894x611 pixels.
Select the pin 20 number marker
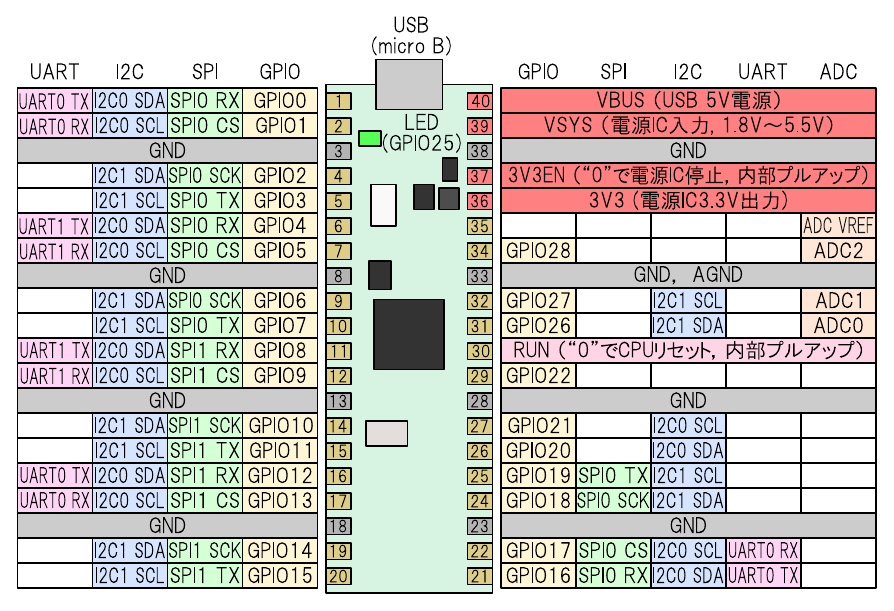(341, 576)
